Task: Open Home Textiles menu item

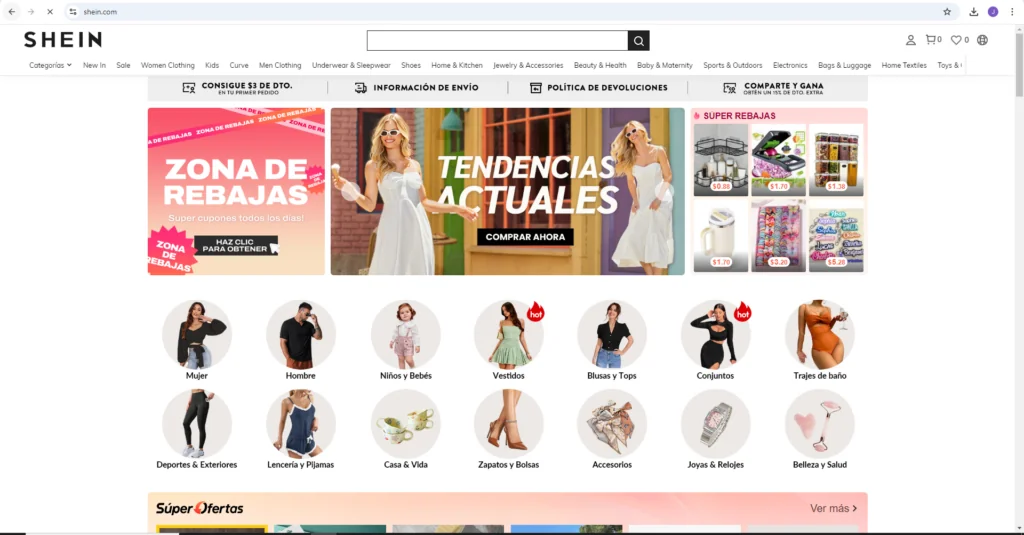Action: [x=904, y=65]
